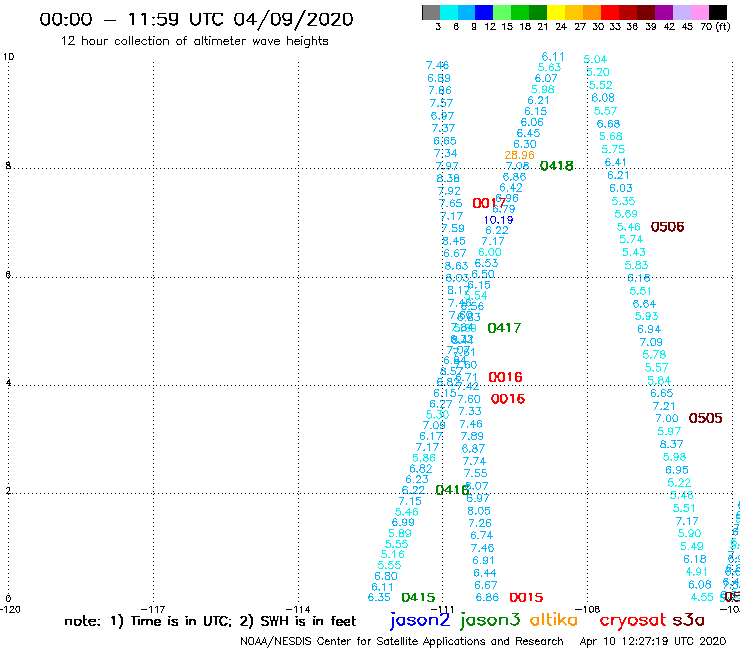Viewport: 740px width, 650px height.
Task: Click the note about UTC and SWH
Action: (x=210, y=621)
